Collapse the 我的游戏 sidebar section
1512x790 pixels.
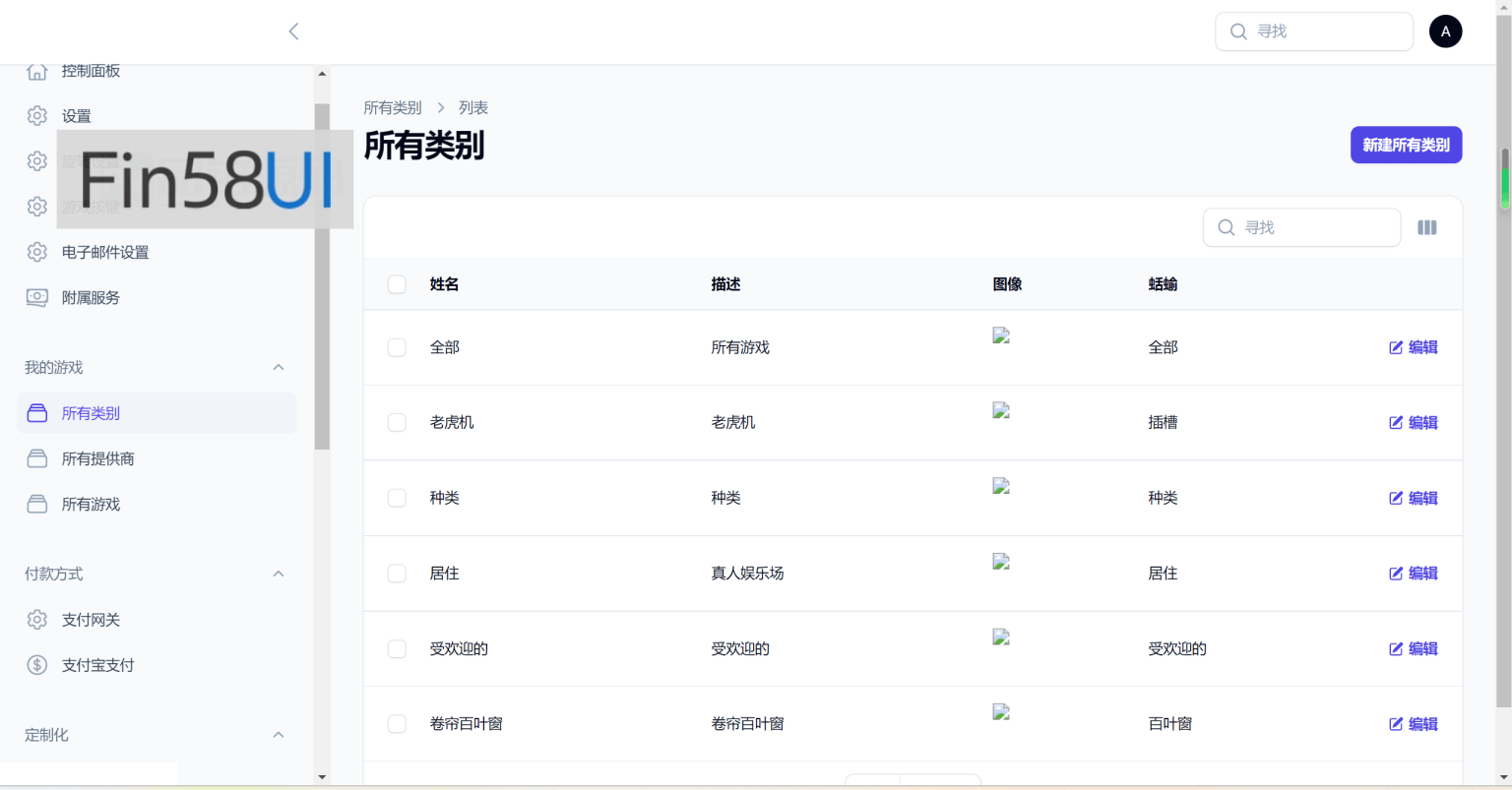(279, 367)
